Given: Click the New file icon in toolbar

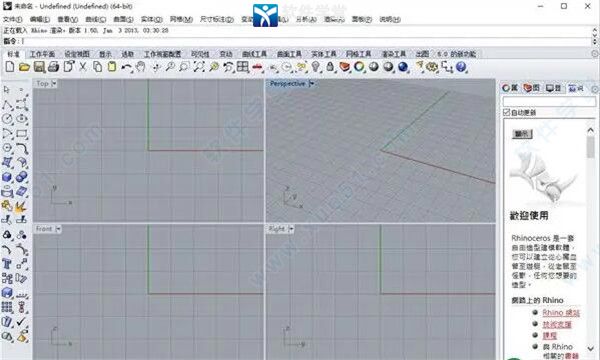Looking at the screenshot, I should pos(10,67).
